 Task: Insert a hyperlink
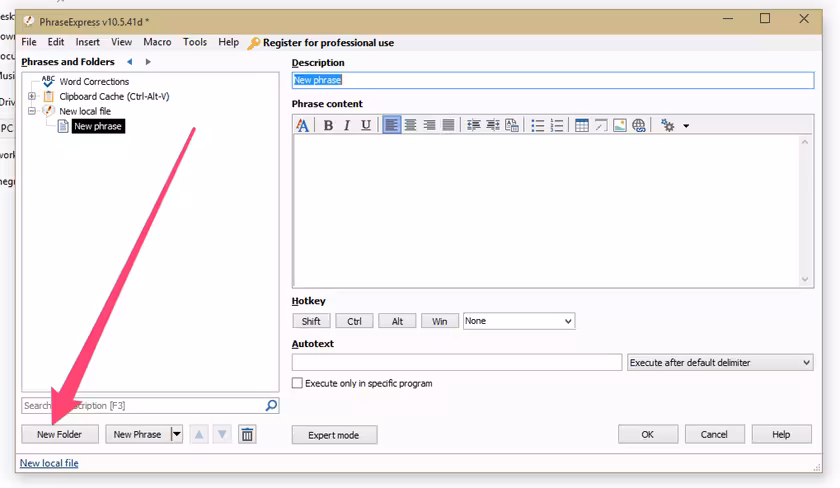(639, 125)
